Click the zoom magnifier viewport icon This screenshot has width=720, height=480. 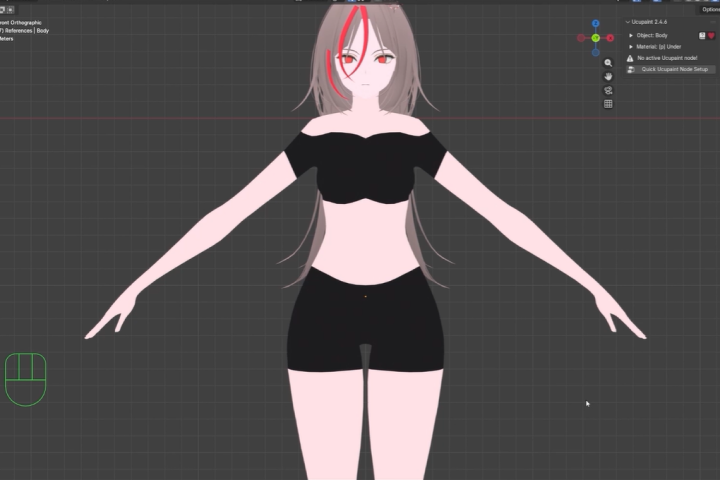[608, 63]
